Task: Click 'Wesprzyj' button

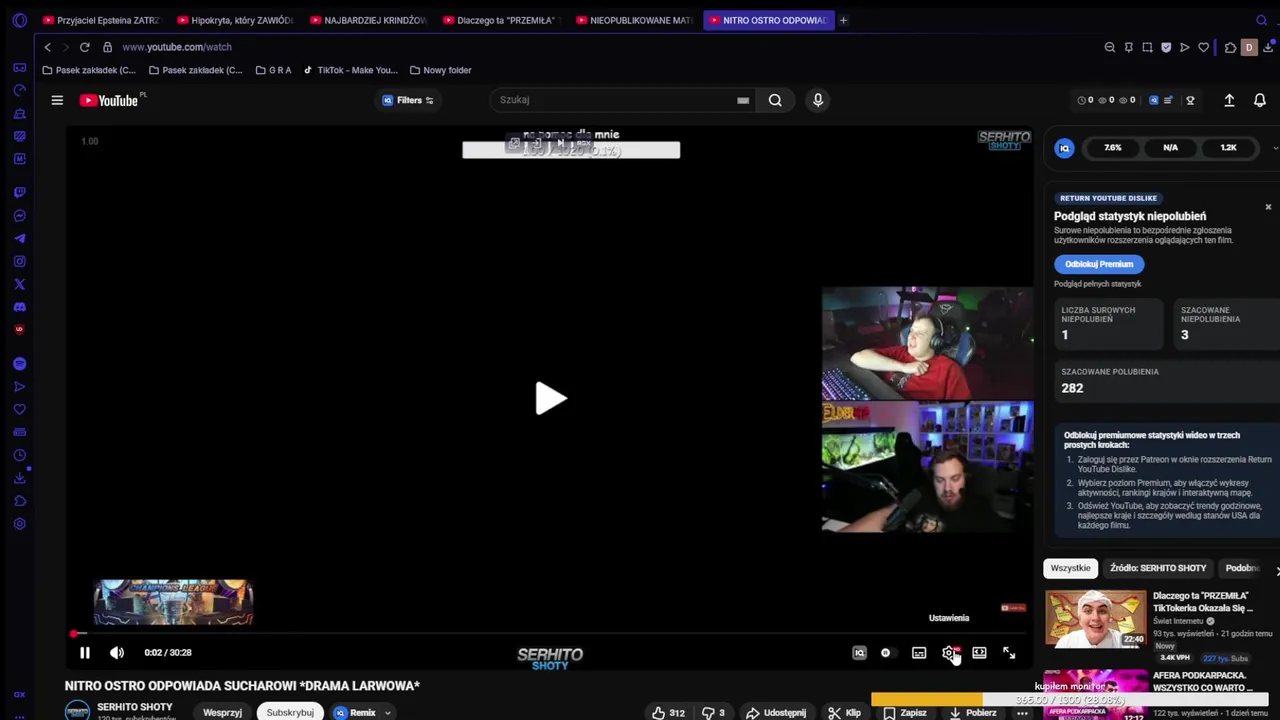Action: point(222,712)
